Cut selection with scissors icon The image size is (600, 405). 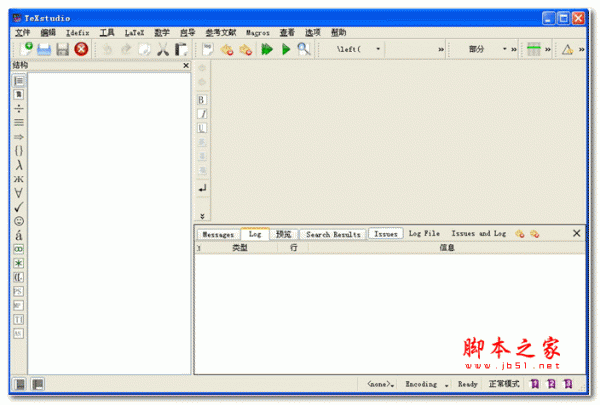pyautogui.click(x=163, y=49)
